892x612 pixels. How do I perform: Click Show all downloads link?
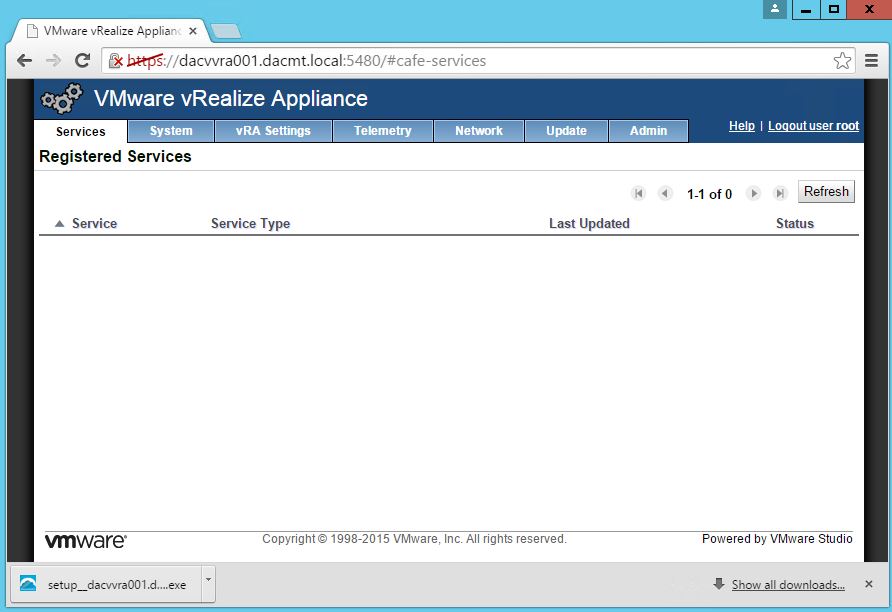[x=788, y=585]
